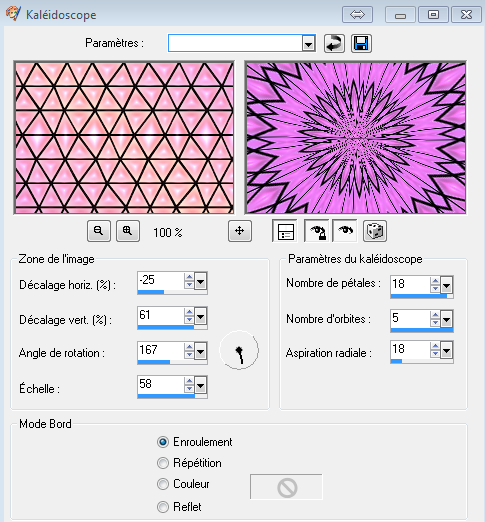Zoom out the preview with minus magnifier
This screenshot has width=485, height=522.
tap(99, 231)
